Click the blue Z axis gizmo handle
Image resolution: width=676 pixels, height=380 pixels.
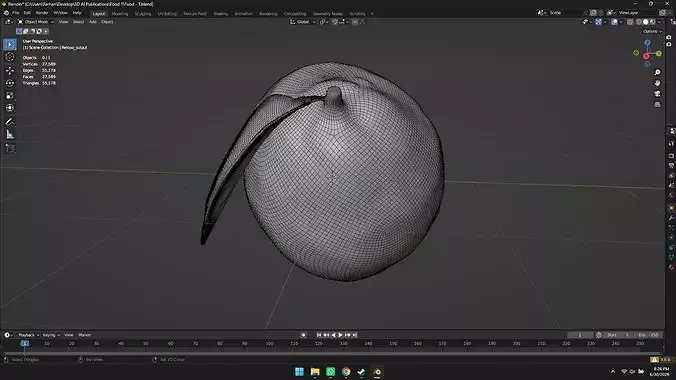pos(647,43)
